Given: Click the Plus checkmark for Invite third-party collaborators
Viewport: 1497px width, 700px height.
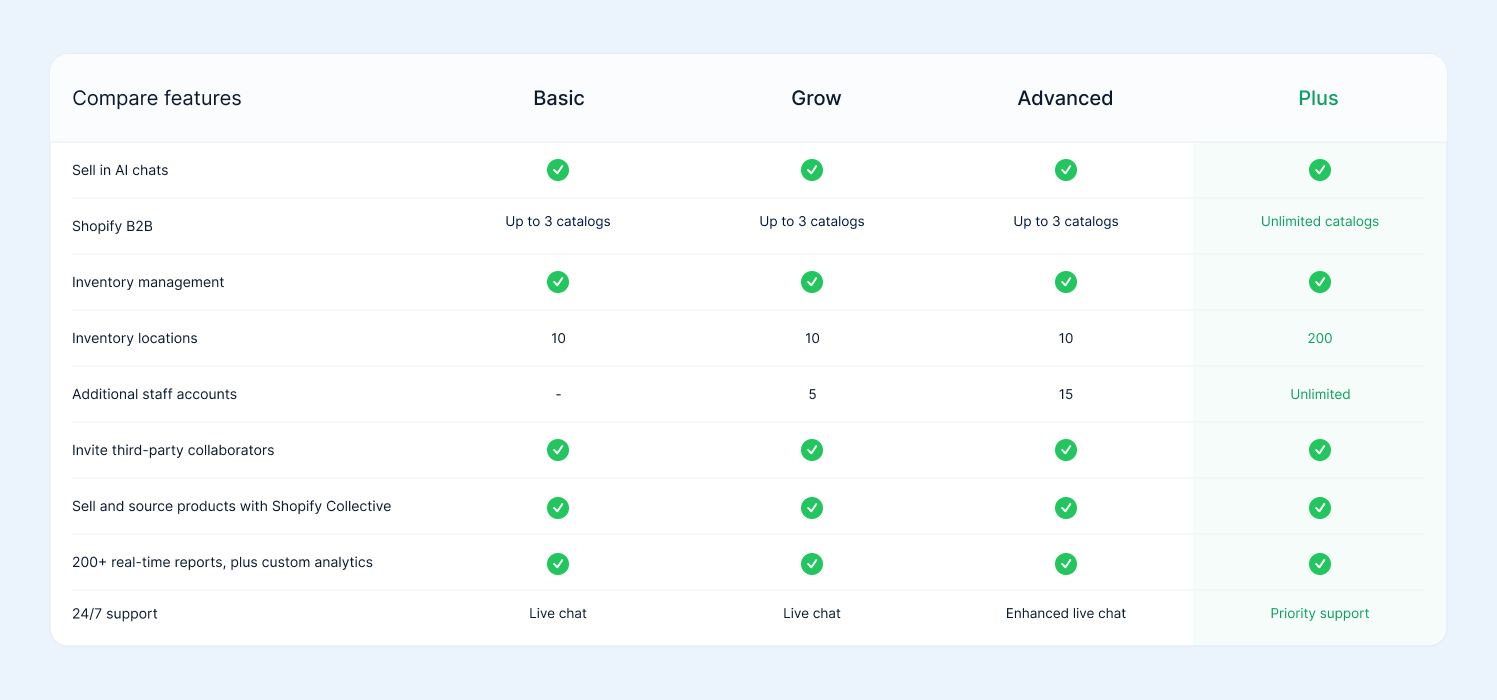Looking at the screenshot, I should click(x=1320, y=450).
